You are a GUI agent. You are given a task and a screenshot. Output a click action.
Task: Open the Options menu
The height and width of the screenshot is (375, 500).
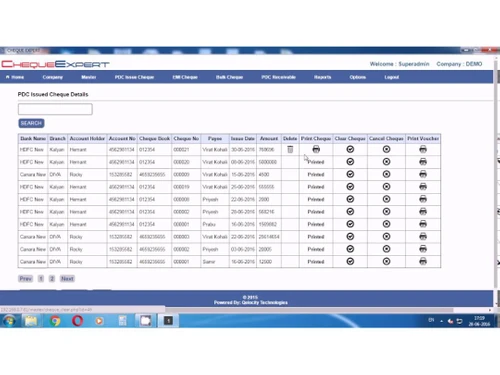pos(358,77)
